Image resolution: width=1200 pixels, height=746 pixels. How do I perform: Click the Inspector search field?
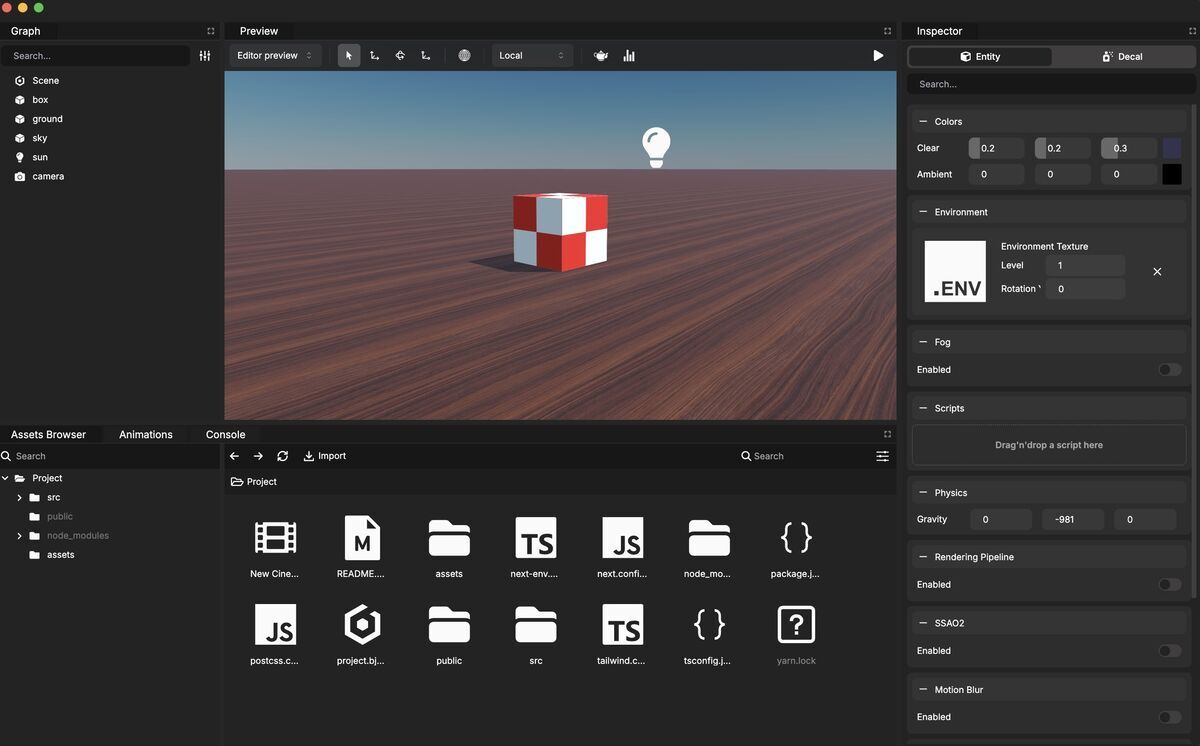(1050, 84)
